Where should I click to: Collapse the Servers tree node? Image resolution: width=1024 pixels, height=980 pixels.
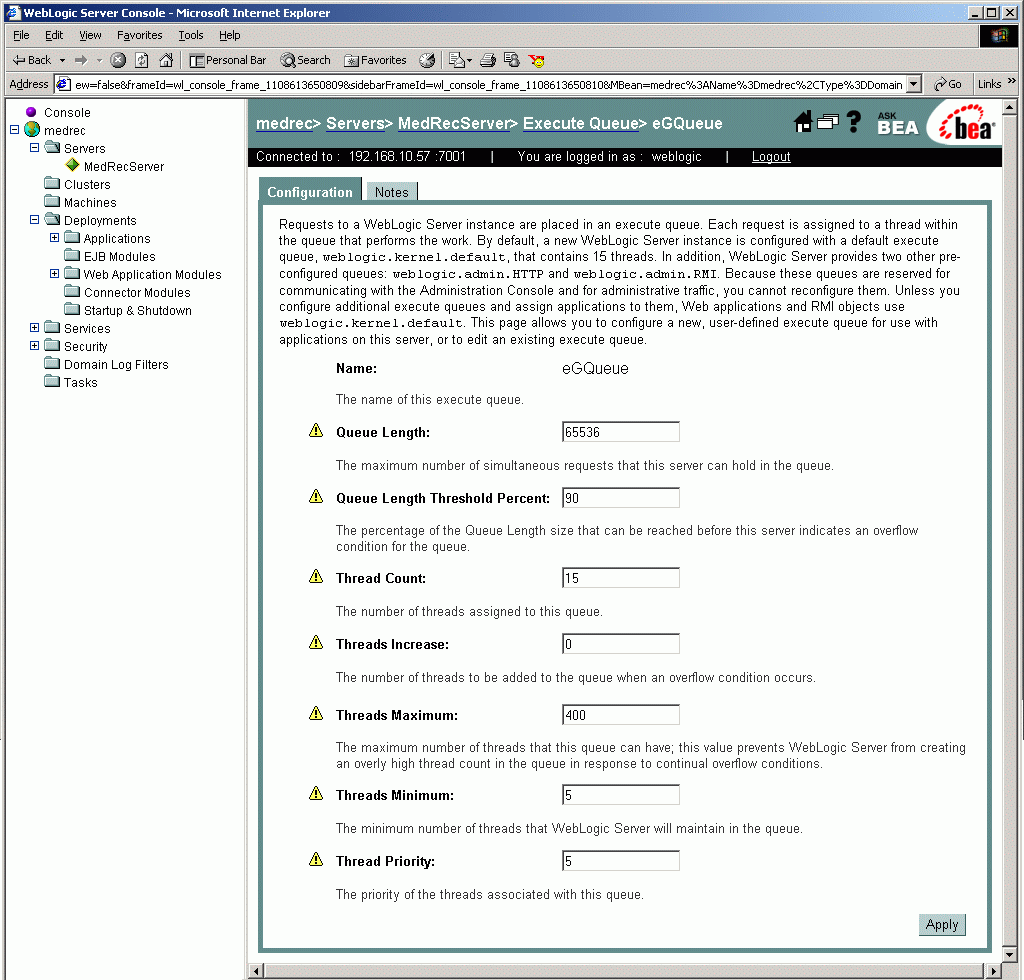pyautogui.click(x=35, y=148)
